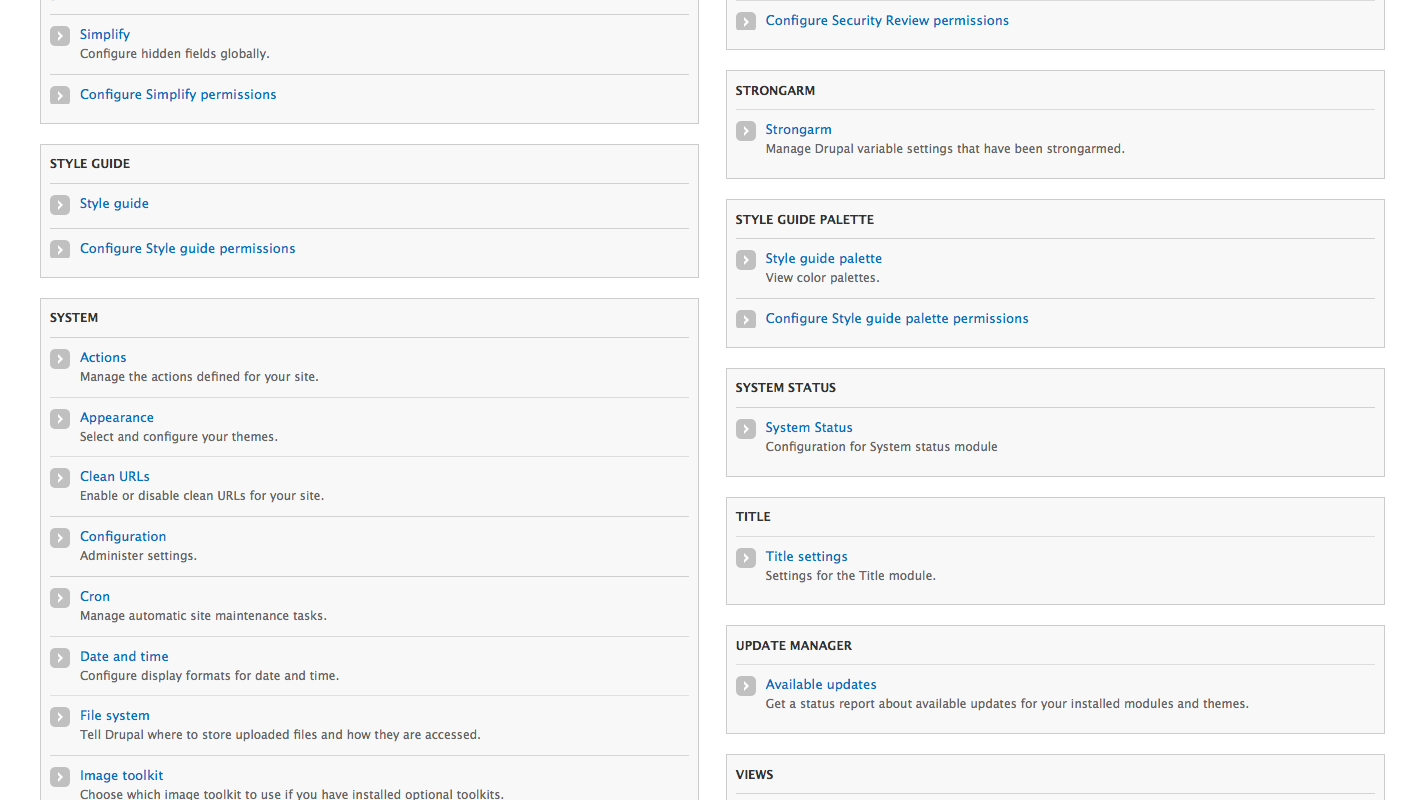This screenshot has width=1425, height=800.
Task: Open the File system link
Action: 115,715
